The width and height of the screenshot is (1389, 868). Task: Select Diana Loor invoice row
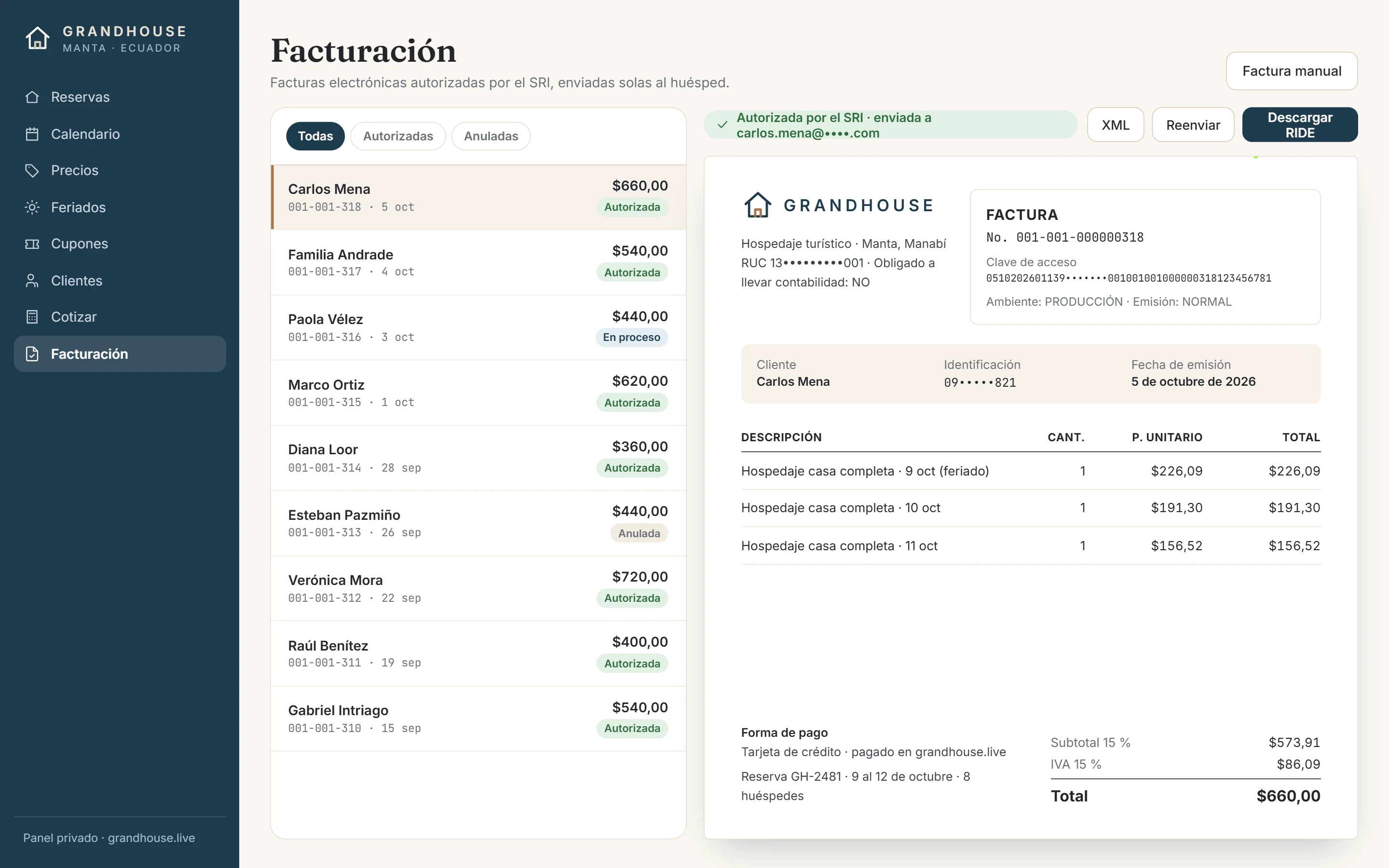point(479,458)
